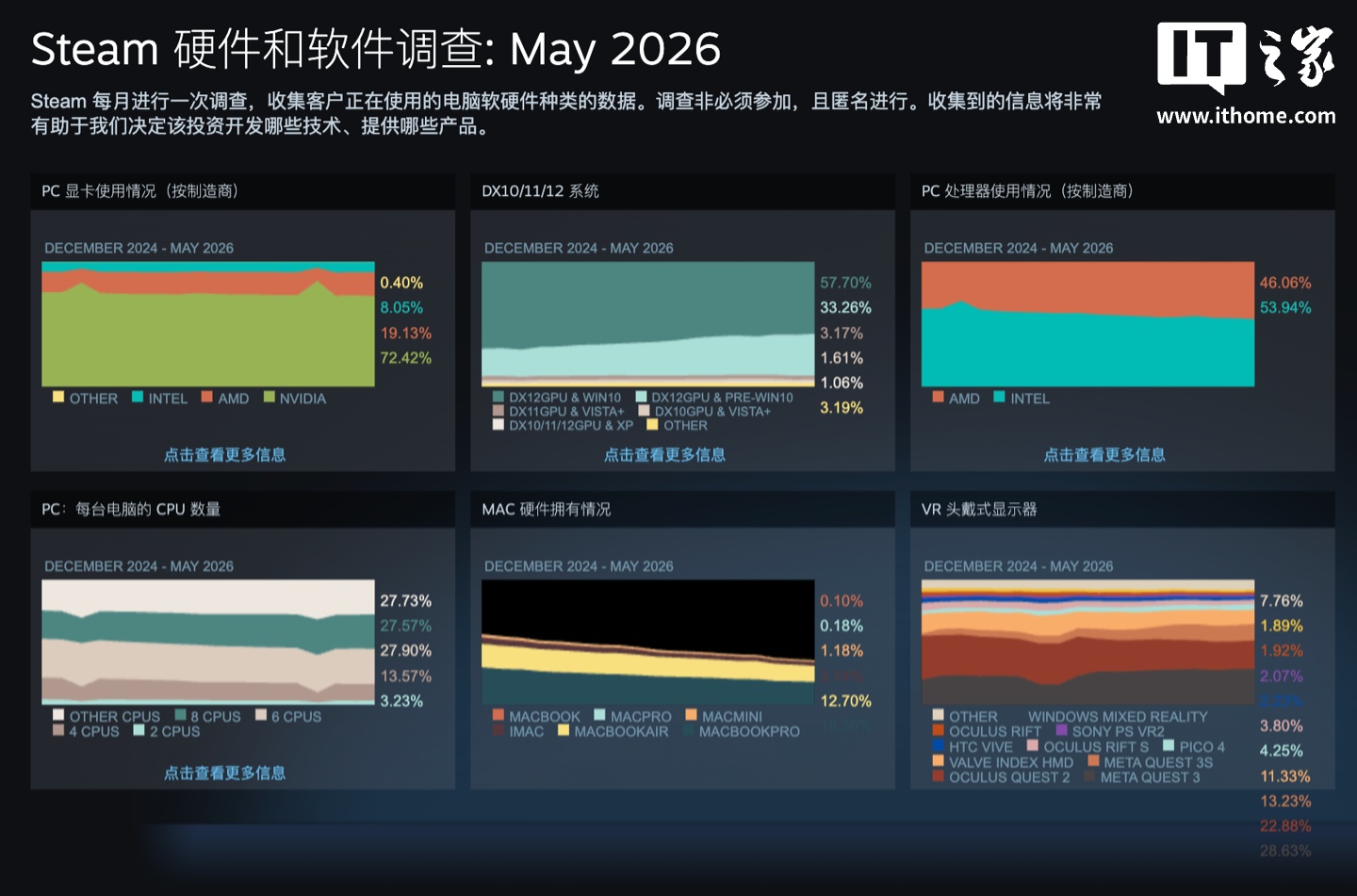Viewport: 1357px width, 896px height.
Task: Click the 0.40% value
Action: tap(401, 283)
